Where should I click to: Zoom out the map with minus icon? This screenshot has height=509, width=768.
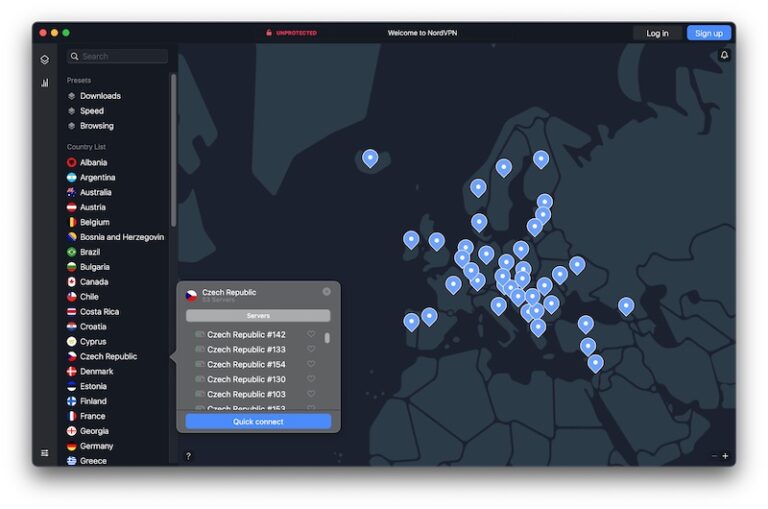coord(714,456)
